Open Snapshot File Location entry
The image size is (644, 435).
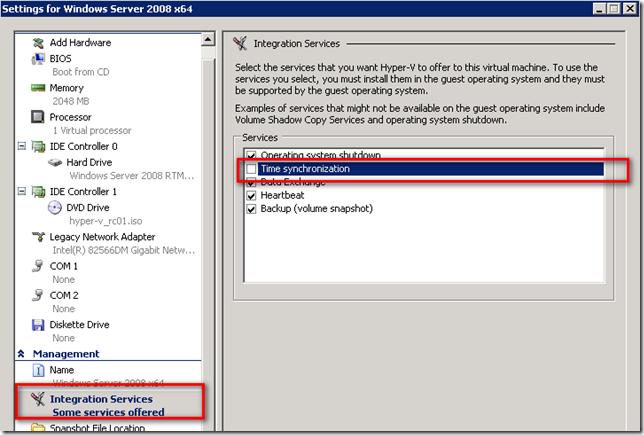click(x=97, y=428)
